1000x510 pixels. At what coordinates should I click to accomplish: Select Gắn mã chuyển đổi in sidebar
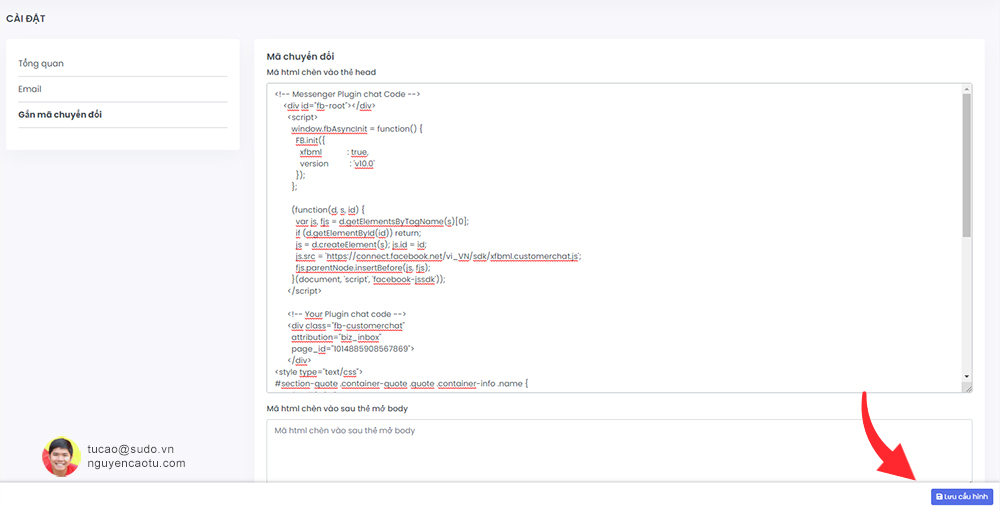click(x=60, y=114)
